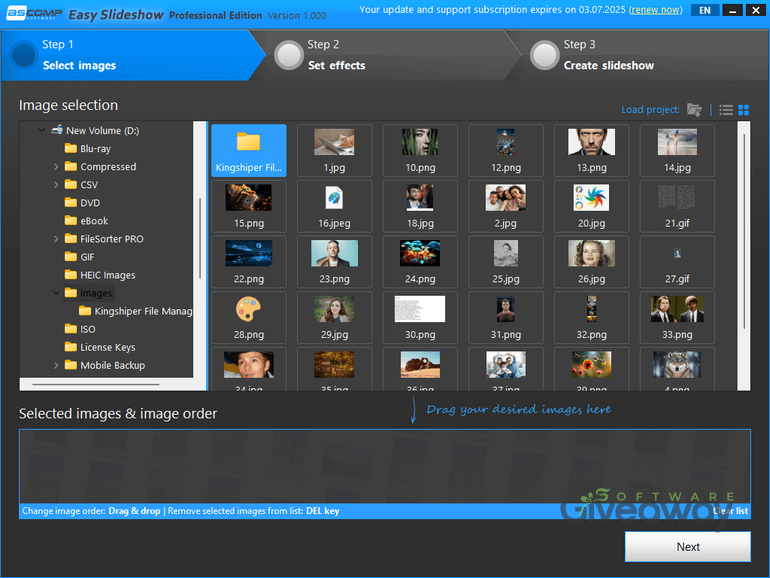Open the Load project folder icon
Image resolution: width=770 pixels, height=578 pixels.
coord(694,110)
